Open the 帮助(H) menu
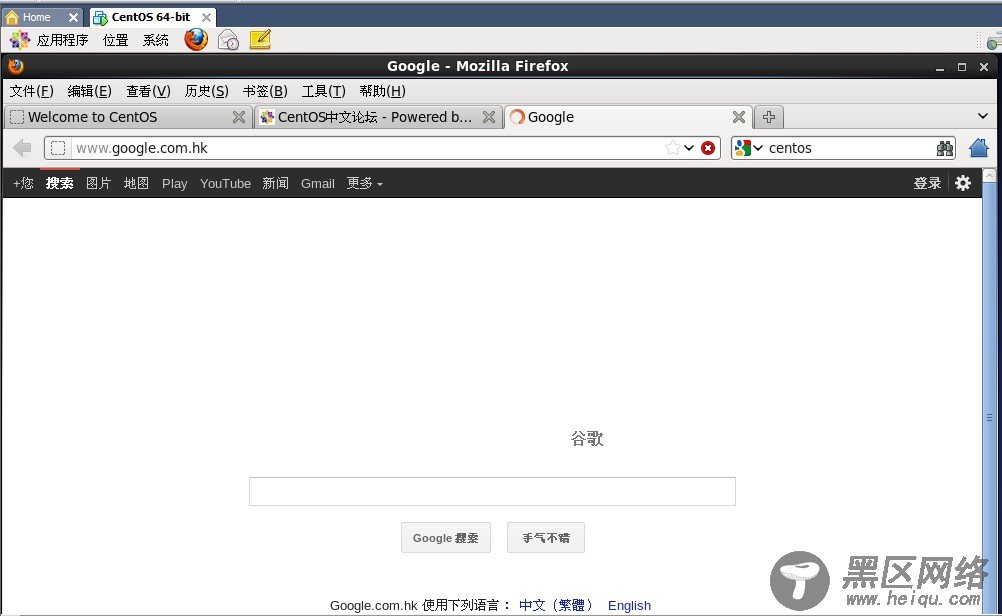 click(382, 91)
